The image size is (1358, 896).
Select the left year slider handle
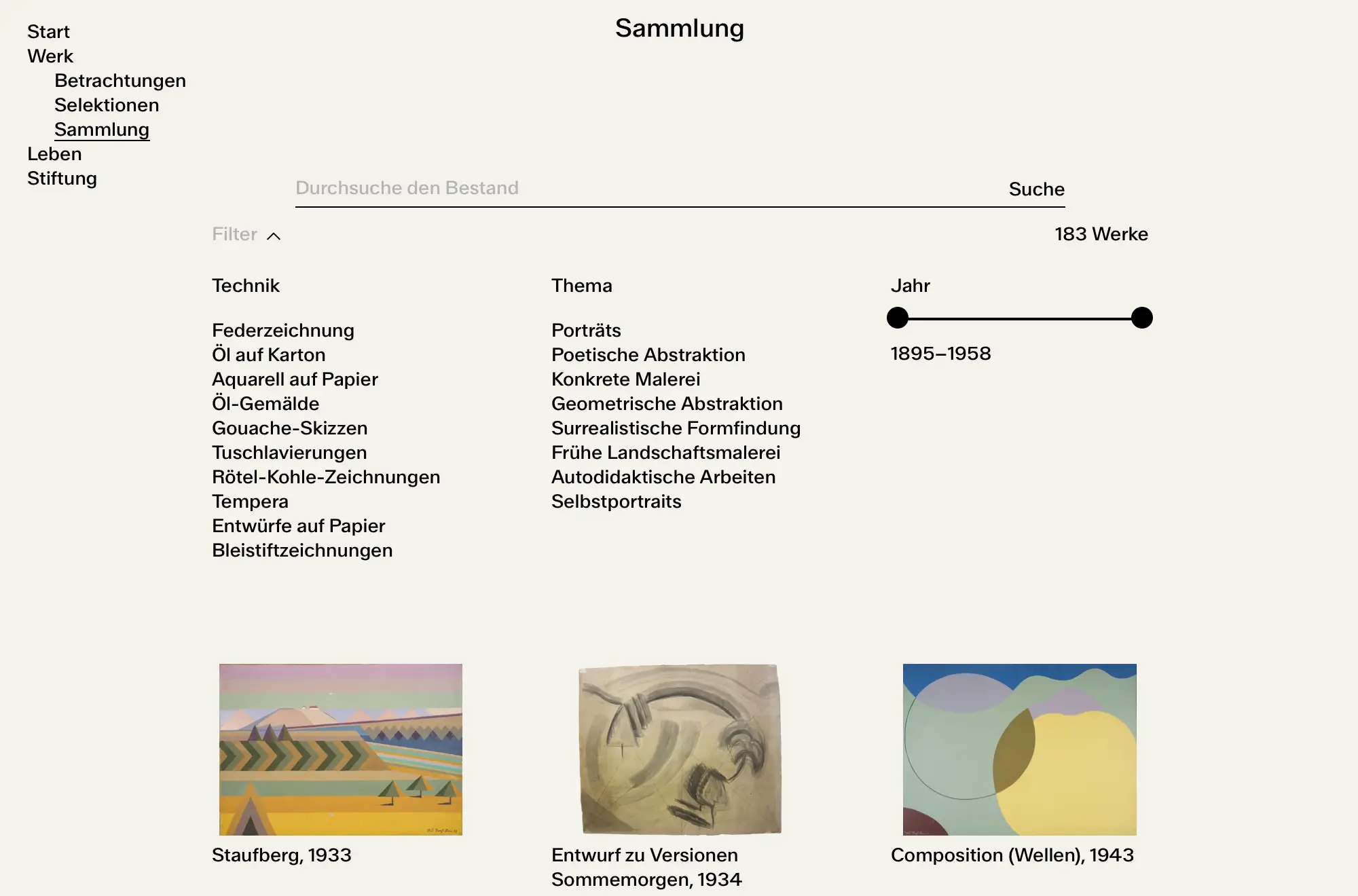click(898, 318)
